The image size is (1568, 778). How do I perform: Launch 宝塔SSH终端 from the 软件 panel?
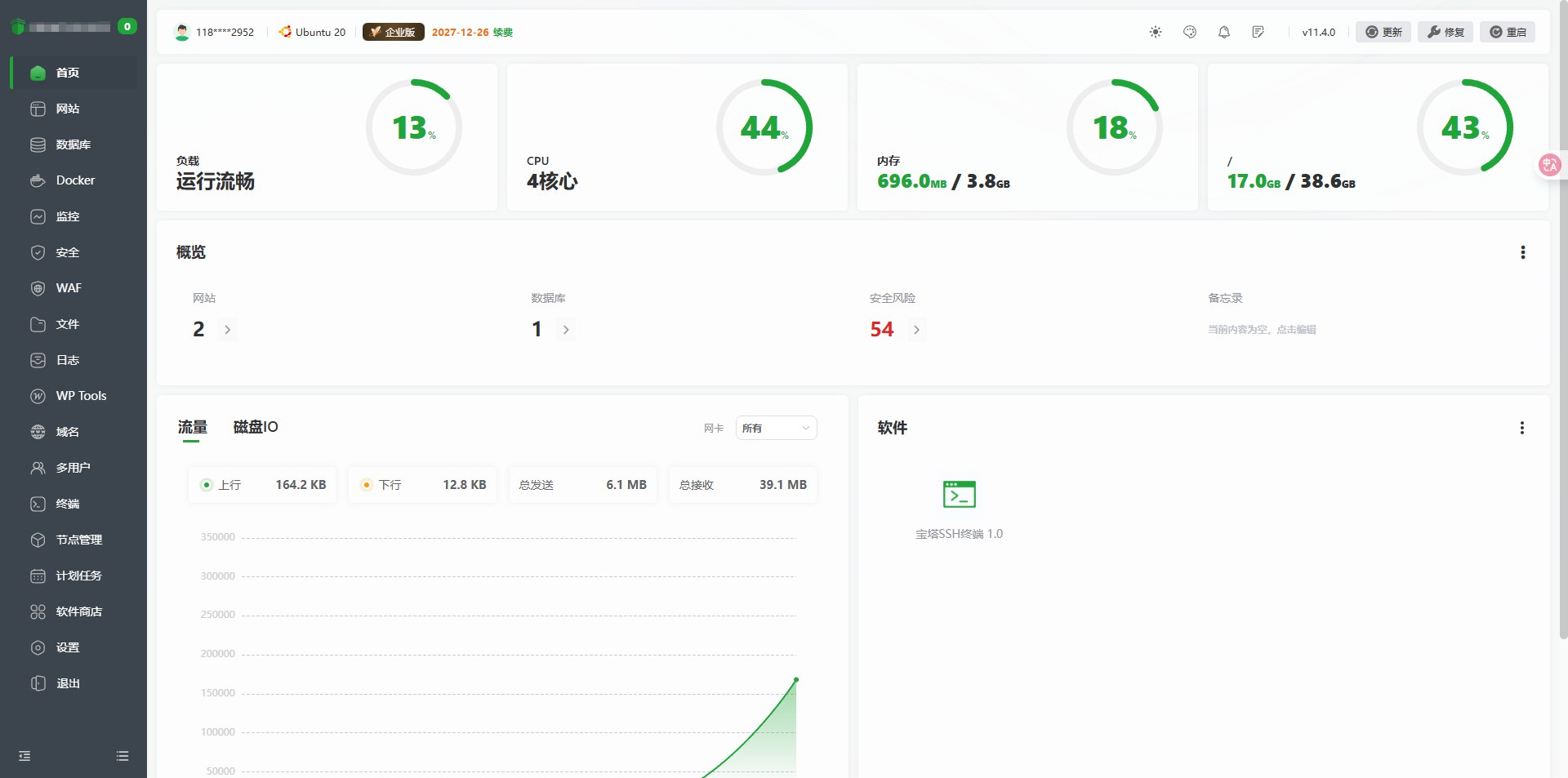[x=959, y=494]
